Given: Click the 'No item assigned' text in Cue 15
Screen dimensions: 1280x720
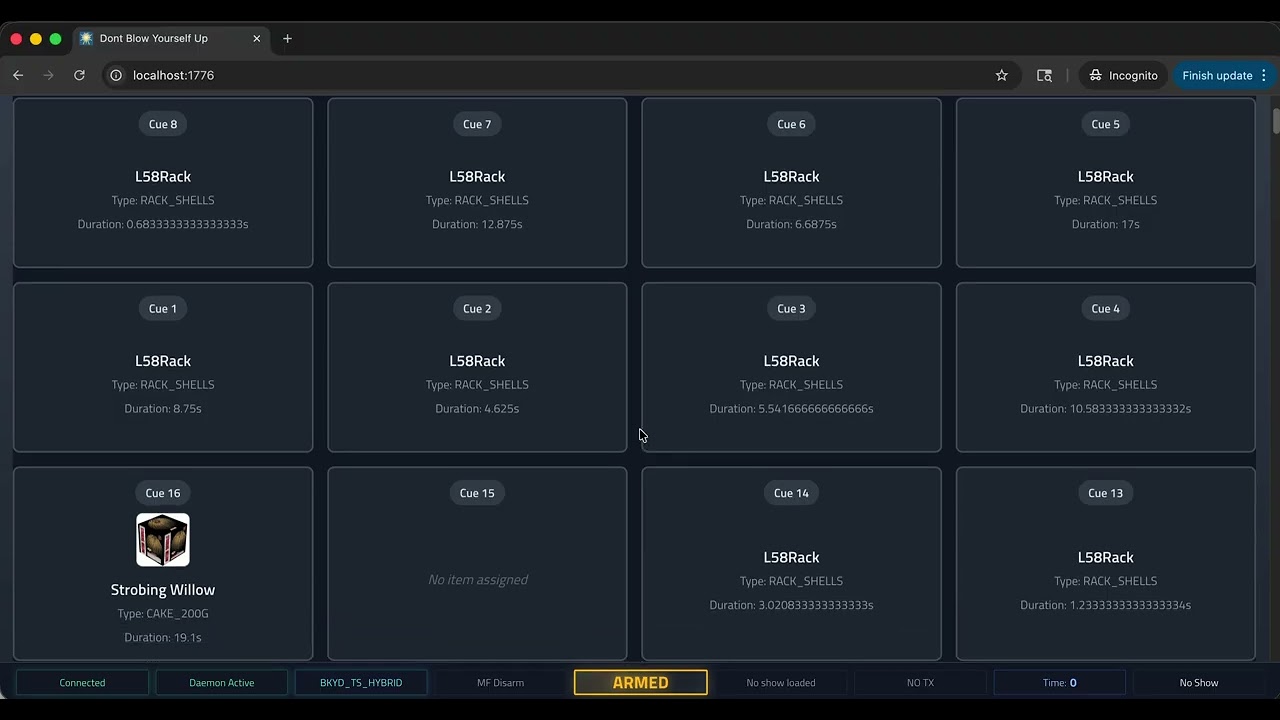Looking at the screenshot, I should [478, 580].
